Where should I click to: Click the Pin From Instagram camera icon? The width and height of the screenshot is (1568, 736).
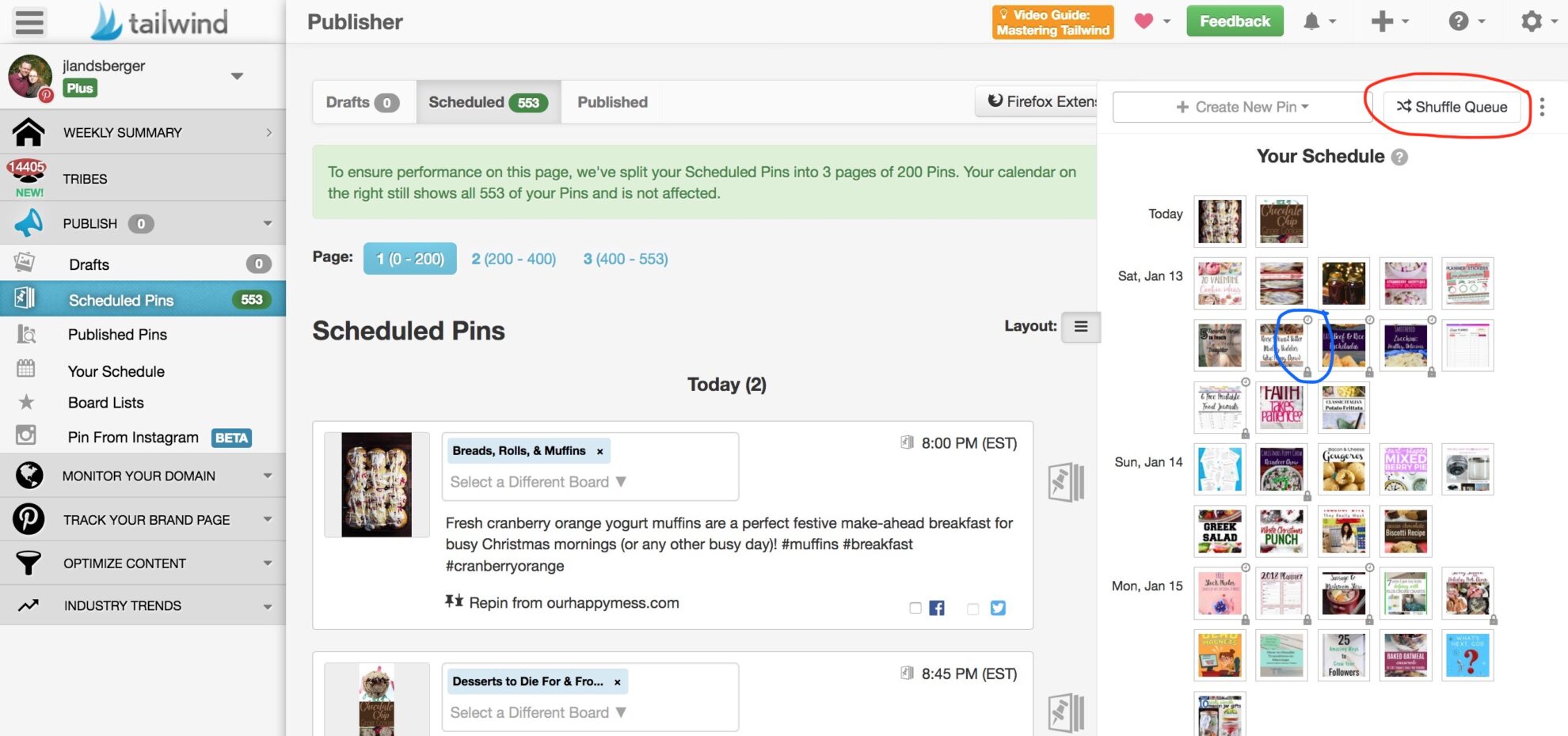point(26,434)
